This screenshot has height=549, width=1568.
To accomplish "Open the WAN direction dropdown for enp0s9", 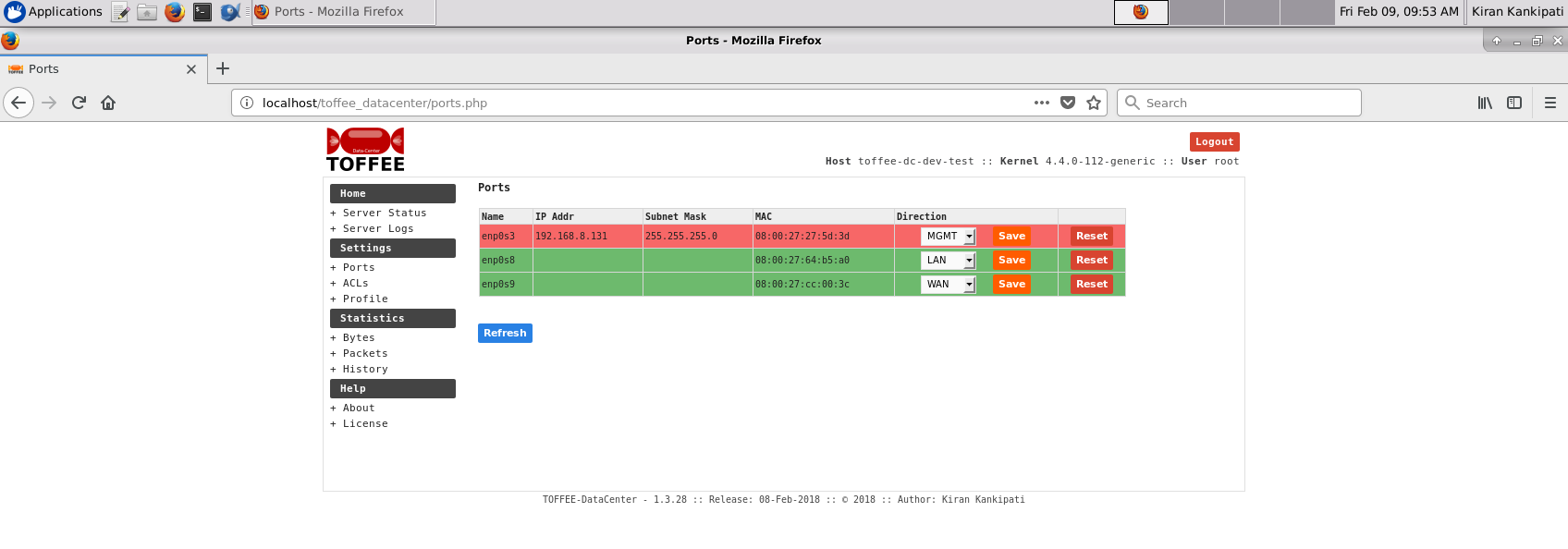I will point(949,284).
